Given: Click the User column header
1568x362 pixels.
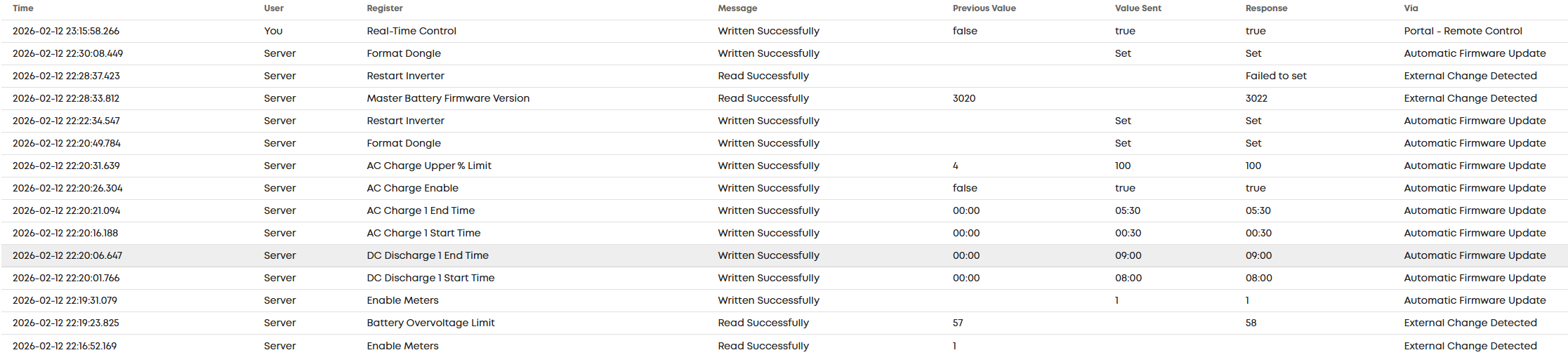Looking at the screenshot, I should coord(274,8).
